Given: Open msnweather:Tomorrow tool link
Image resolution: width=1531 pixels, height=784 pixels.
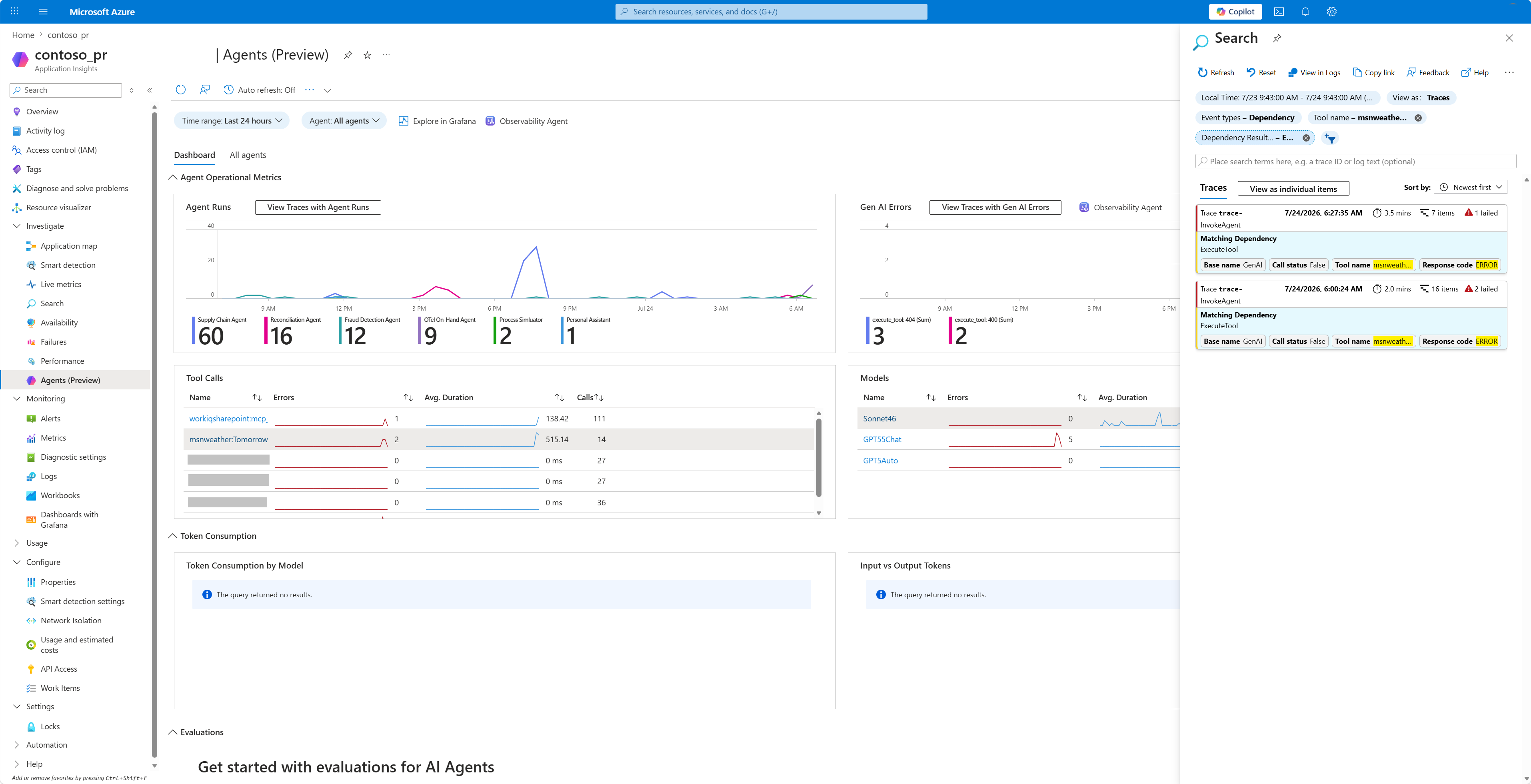Looking at the screenshot, I should click(x=228, y=439).
